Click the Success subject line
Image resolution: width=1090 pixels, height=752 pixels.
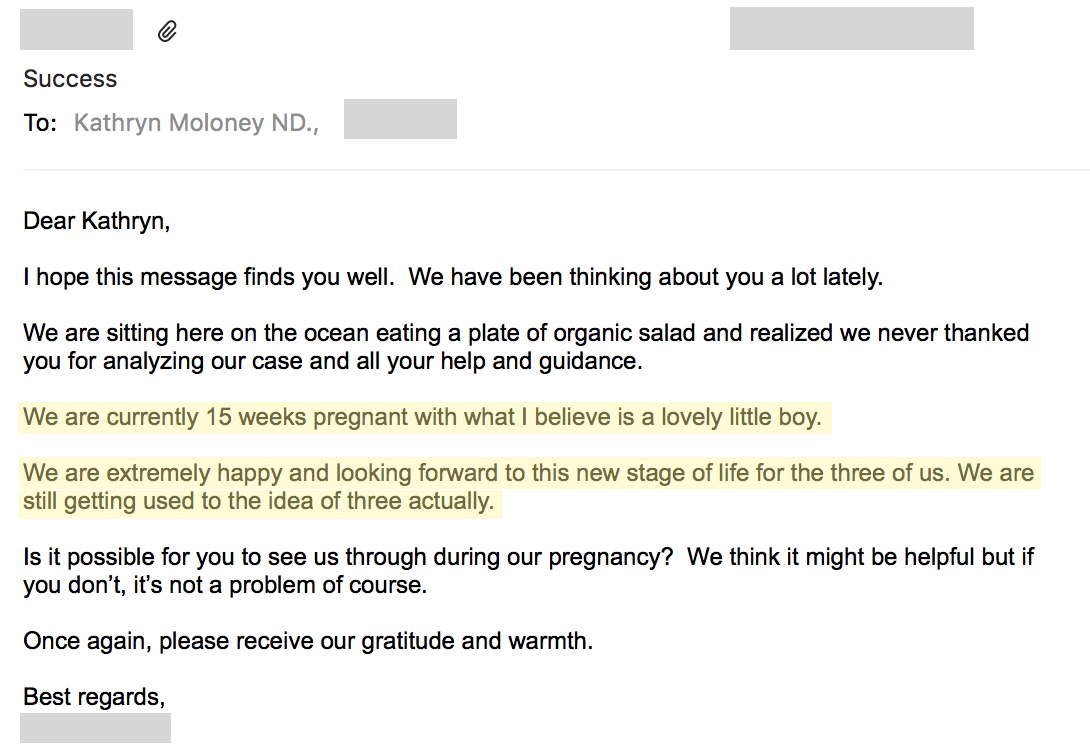click(x=70, y=79)
